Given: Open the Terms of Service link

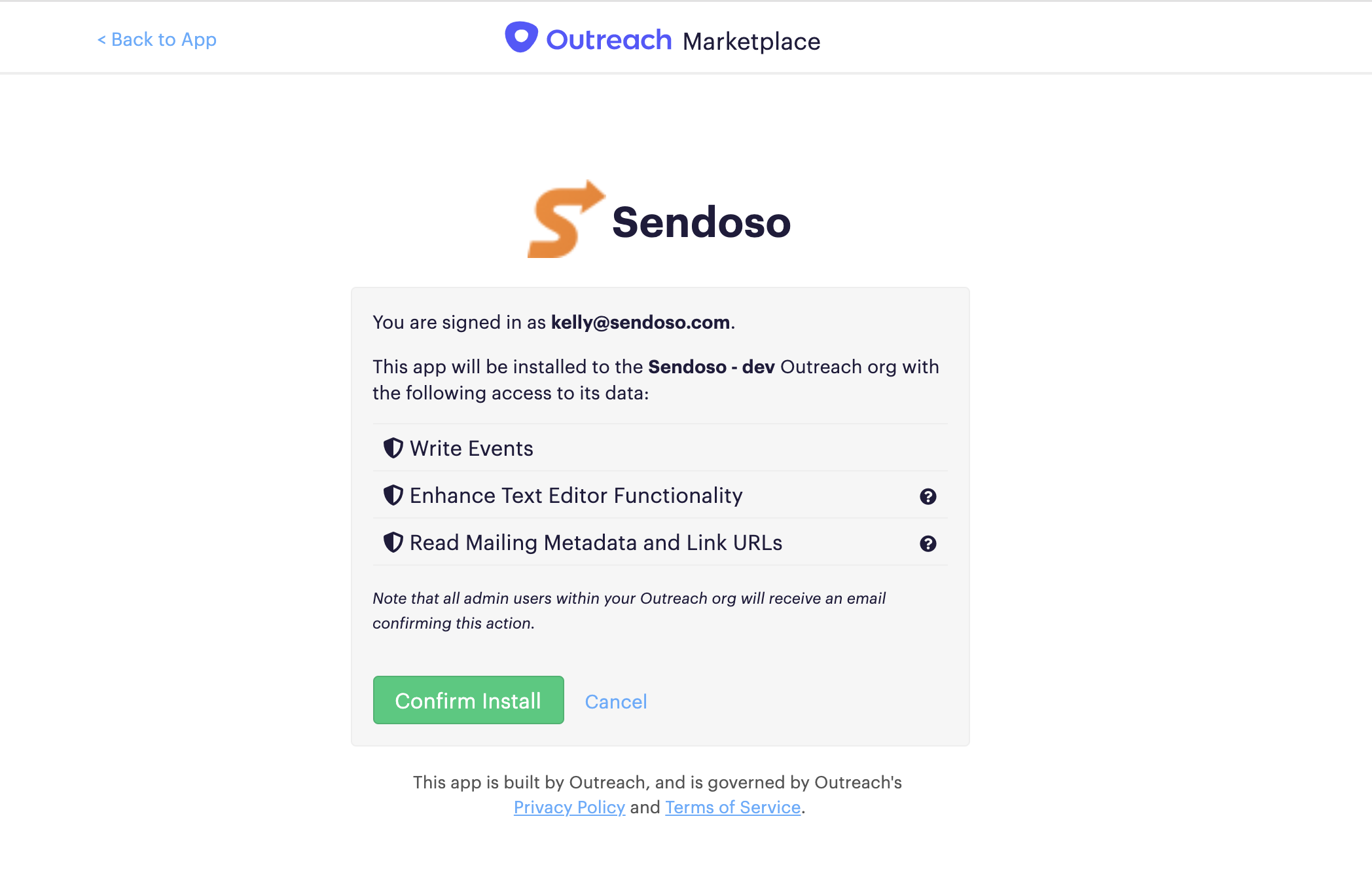Looking at the screenshot, I should pyautogui.click(x=732, y=807).
